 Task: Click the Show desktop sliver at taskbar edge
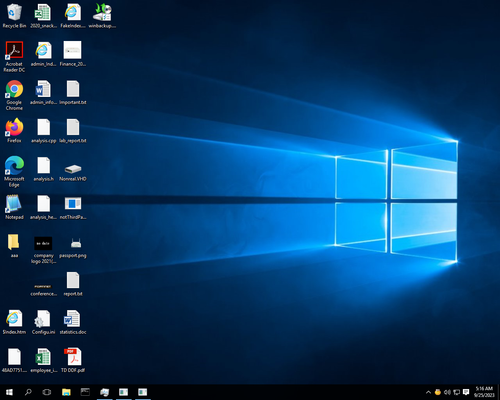[x=499, y=392]
